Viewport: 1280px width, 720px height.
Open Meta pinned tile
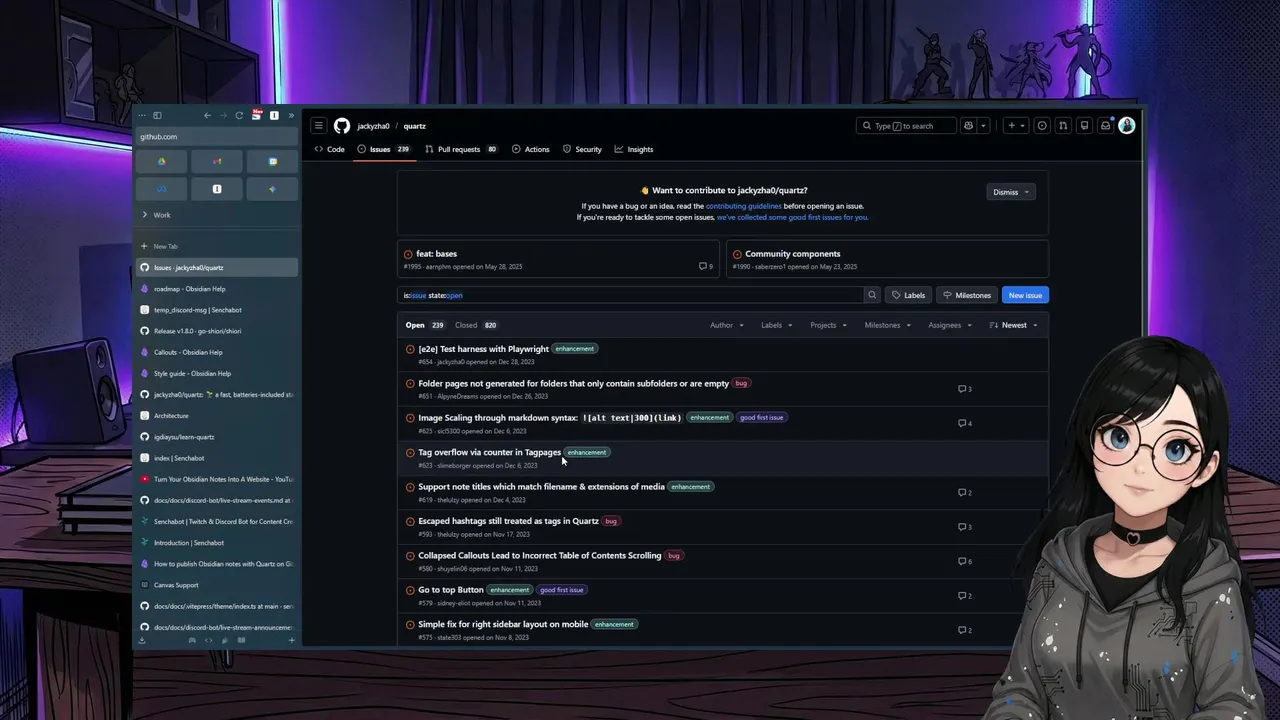point(162,188)
